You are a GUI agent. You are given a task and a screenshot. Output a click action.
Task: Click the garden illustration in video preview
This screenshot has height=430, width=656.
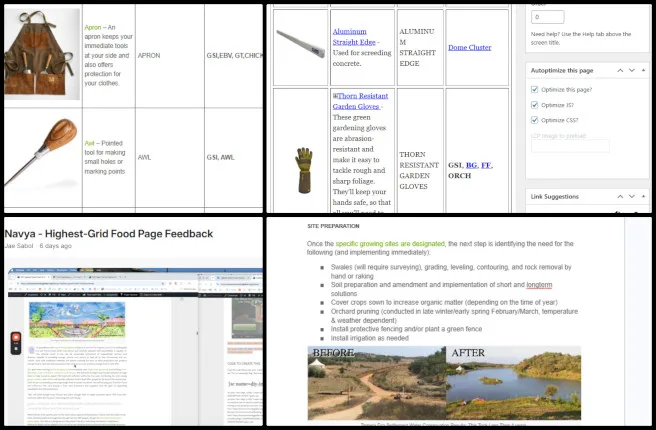(77, 320)
